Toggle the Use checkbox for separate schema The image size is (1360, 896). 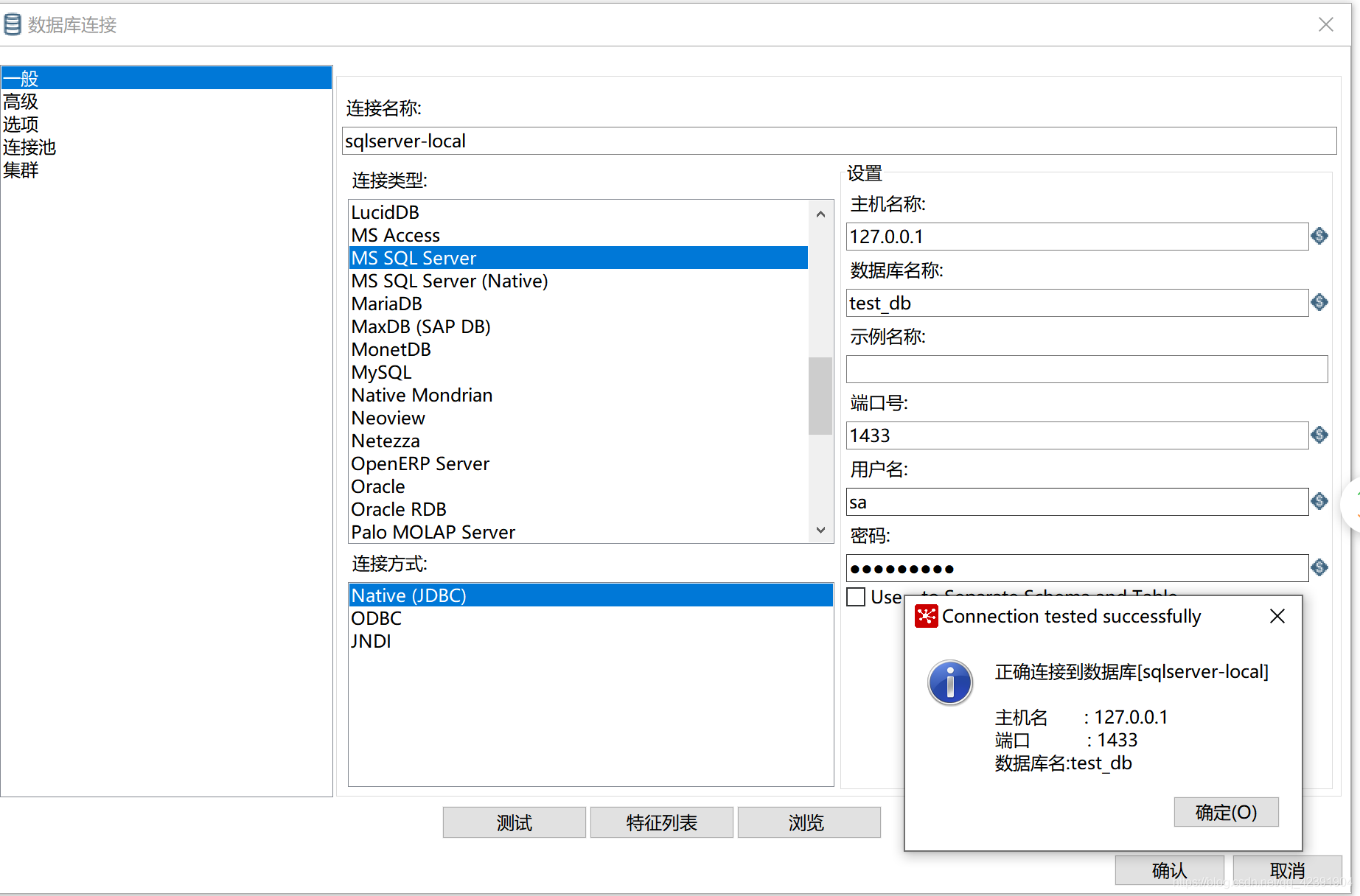pyautogui.click(x=856, y=596)
